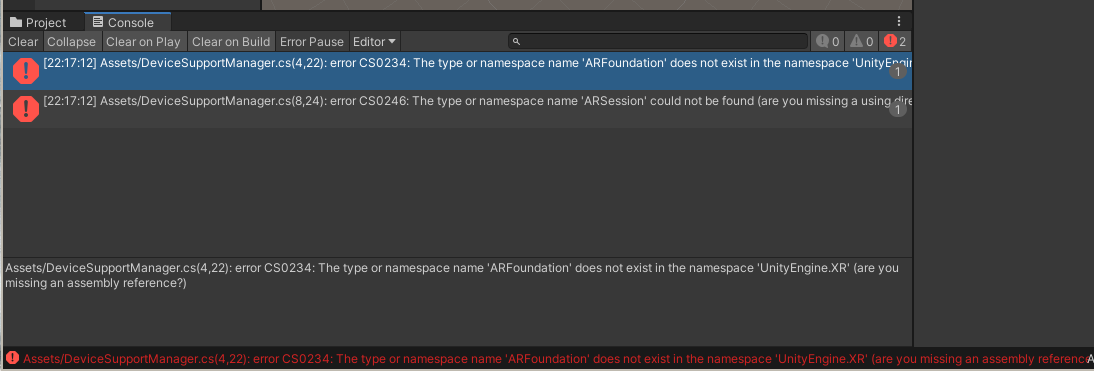
Task: Enable Error Pause
Action: pos(312,42)
